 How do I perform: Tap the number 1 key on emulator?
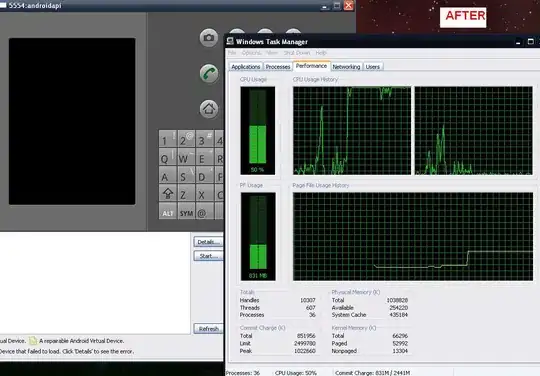168,139
